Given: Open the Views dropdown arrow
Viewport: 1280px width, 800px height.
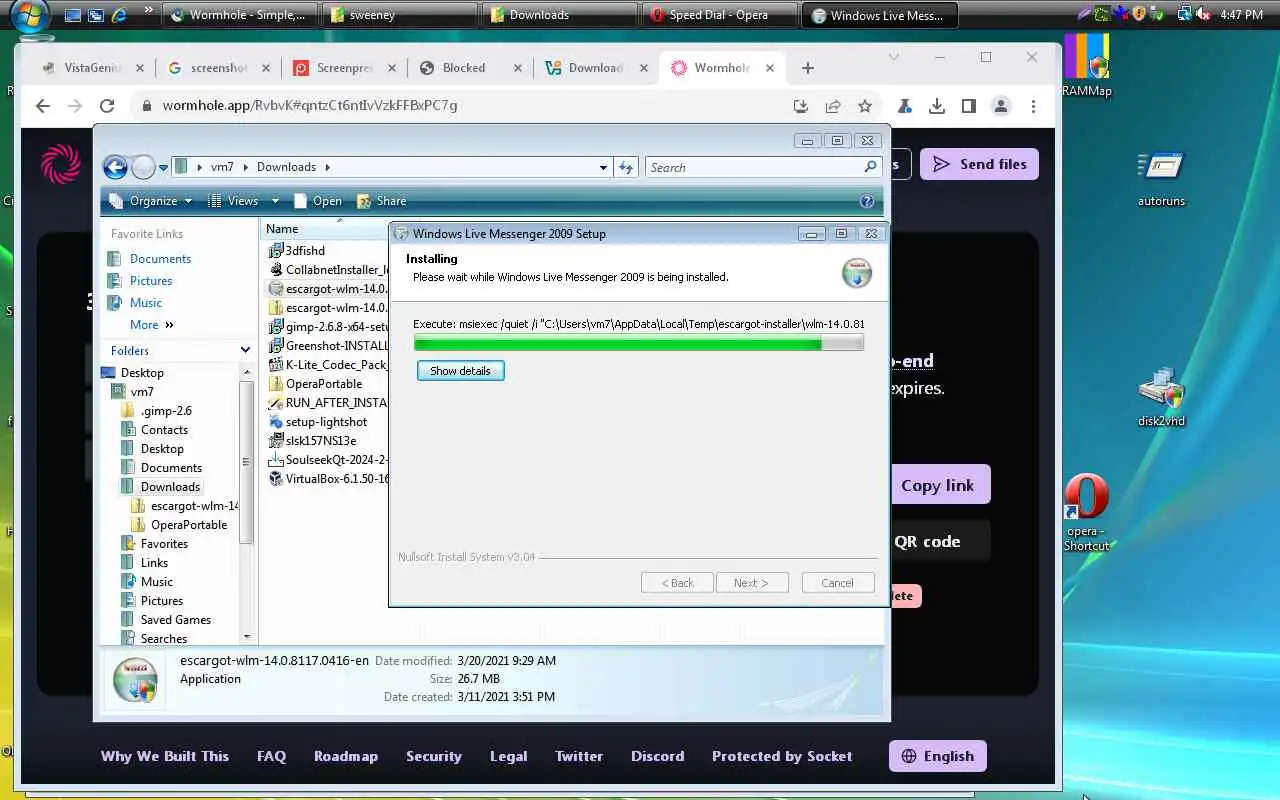Looking at the screenshot, I should pyautogui.click(x=273, y=201).
